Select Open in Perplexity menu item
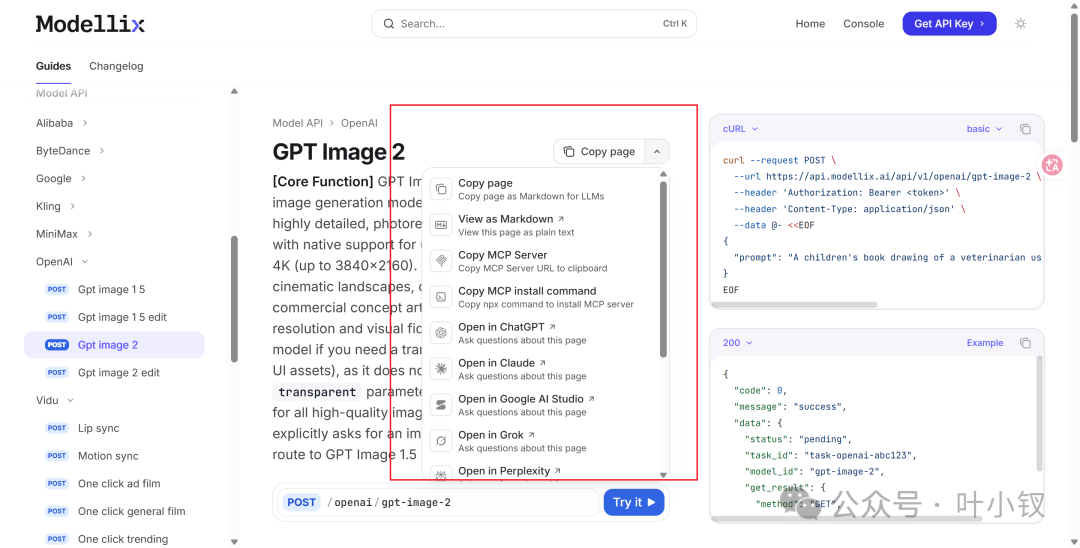This screenshot has width=1080, height=548. pos(541,472)
